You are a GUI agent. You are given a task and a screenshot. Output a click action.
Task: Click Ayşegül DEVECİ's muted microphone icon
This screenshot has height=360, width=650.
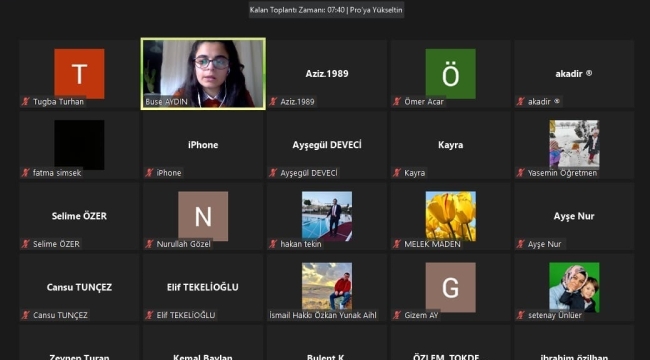273,173
